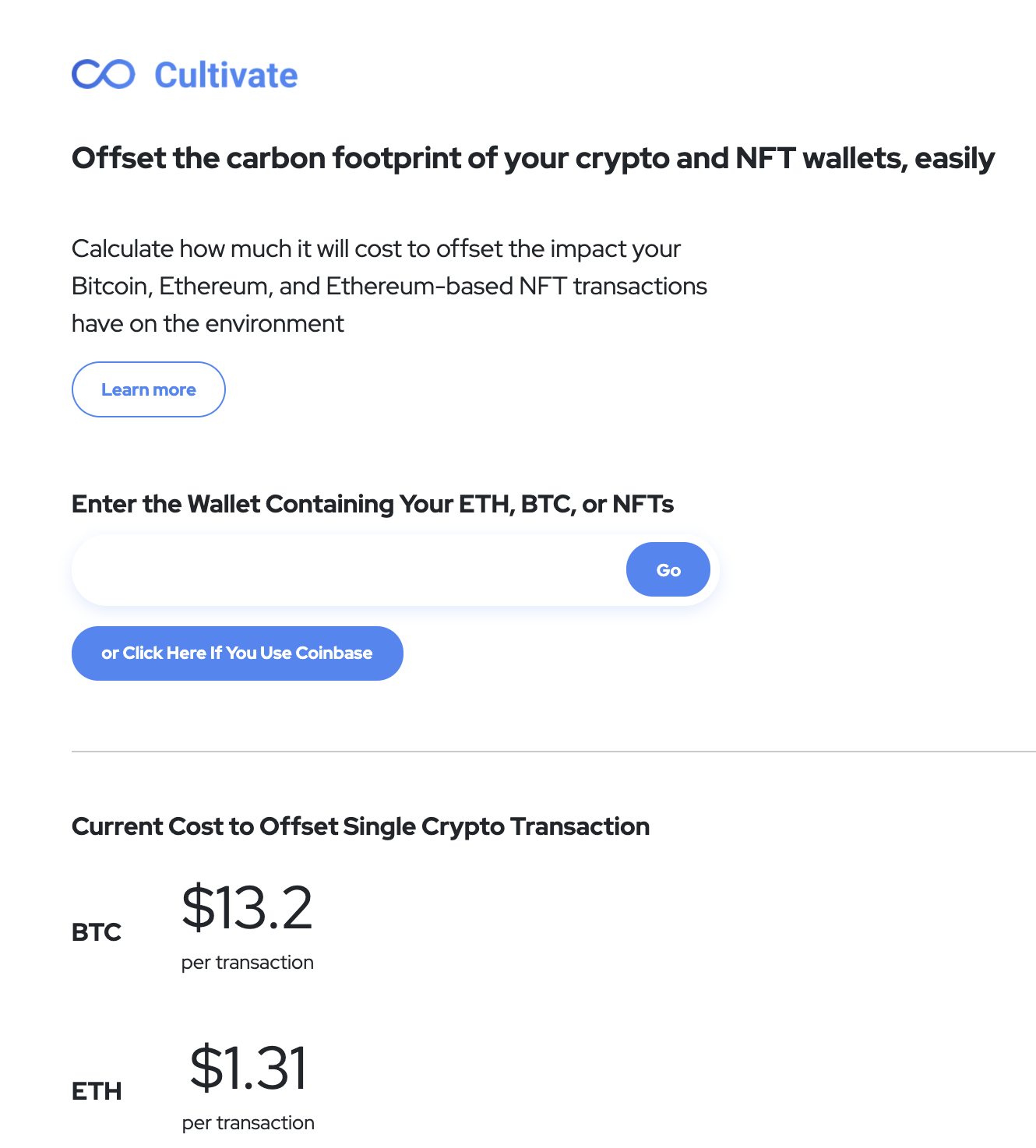The height and width of the screenshot is (1148, 1036).
Task: Click the Go button to calculate offsets
Action: point(668,569)
